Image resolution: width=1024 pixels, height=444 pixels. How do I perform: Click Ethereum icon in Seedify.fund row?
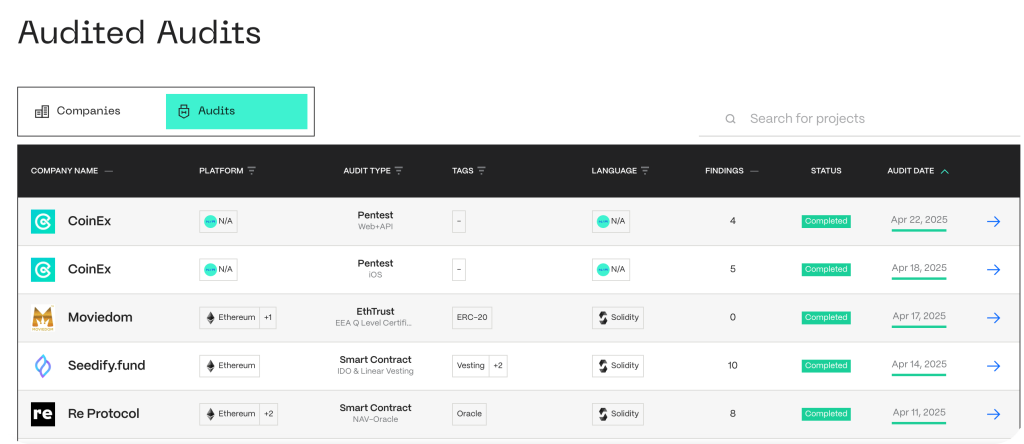pos(210,366)
